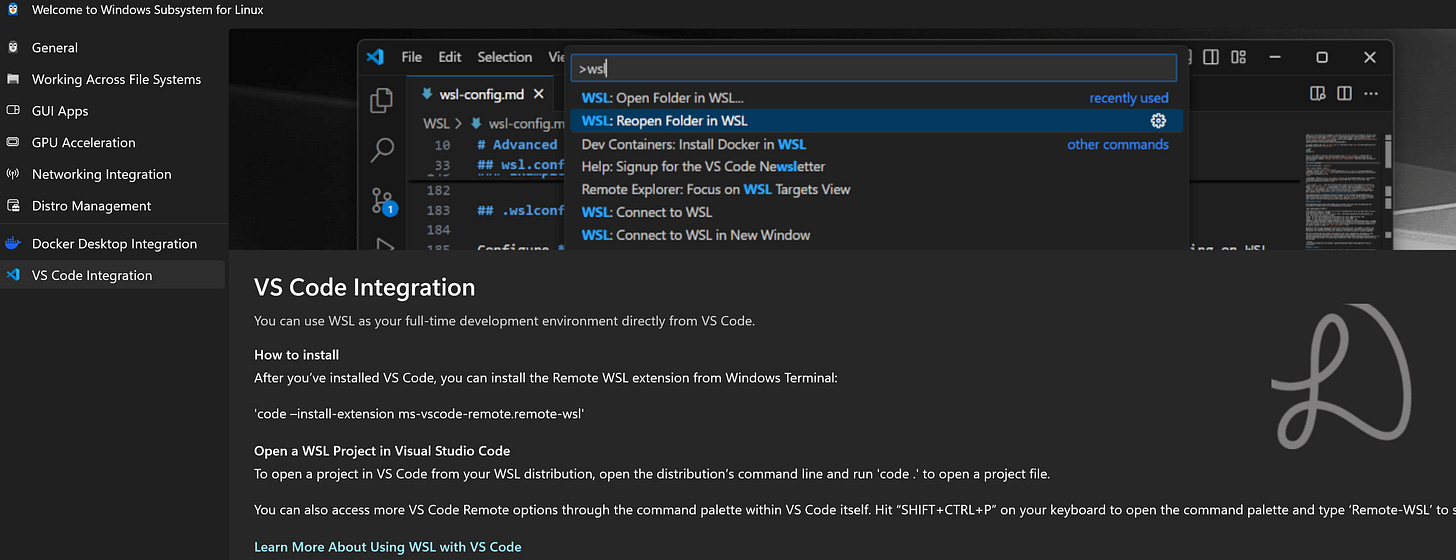Maximize the VS Code window

(1322, 57)
